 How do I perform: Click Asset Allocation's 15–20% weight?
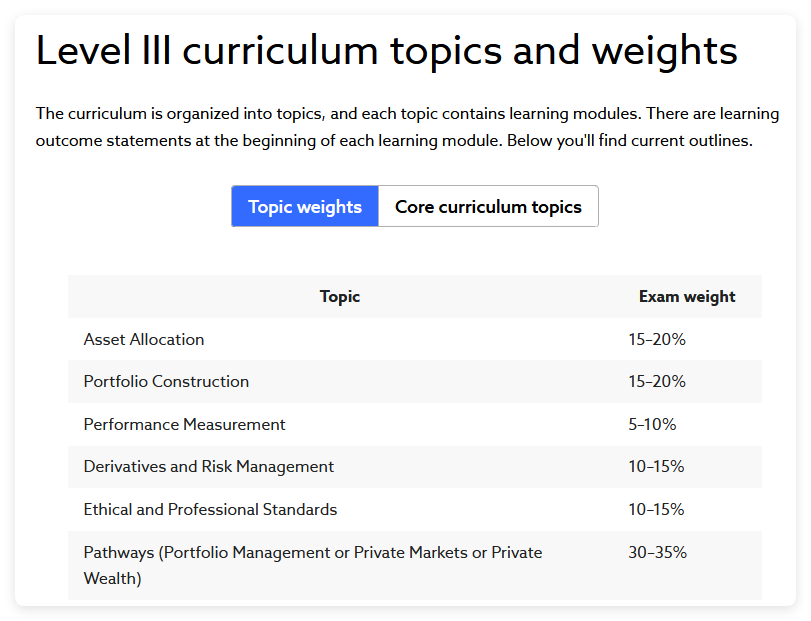point(657,339)
